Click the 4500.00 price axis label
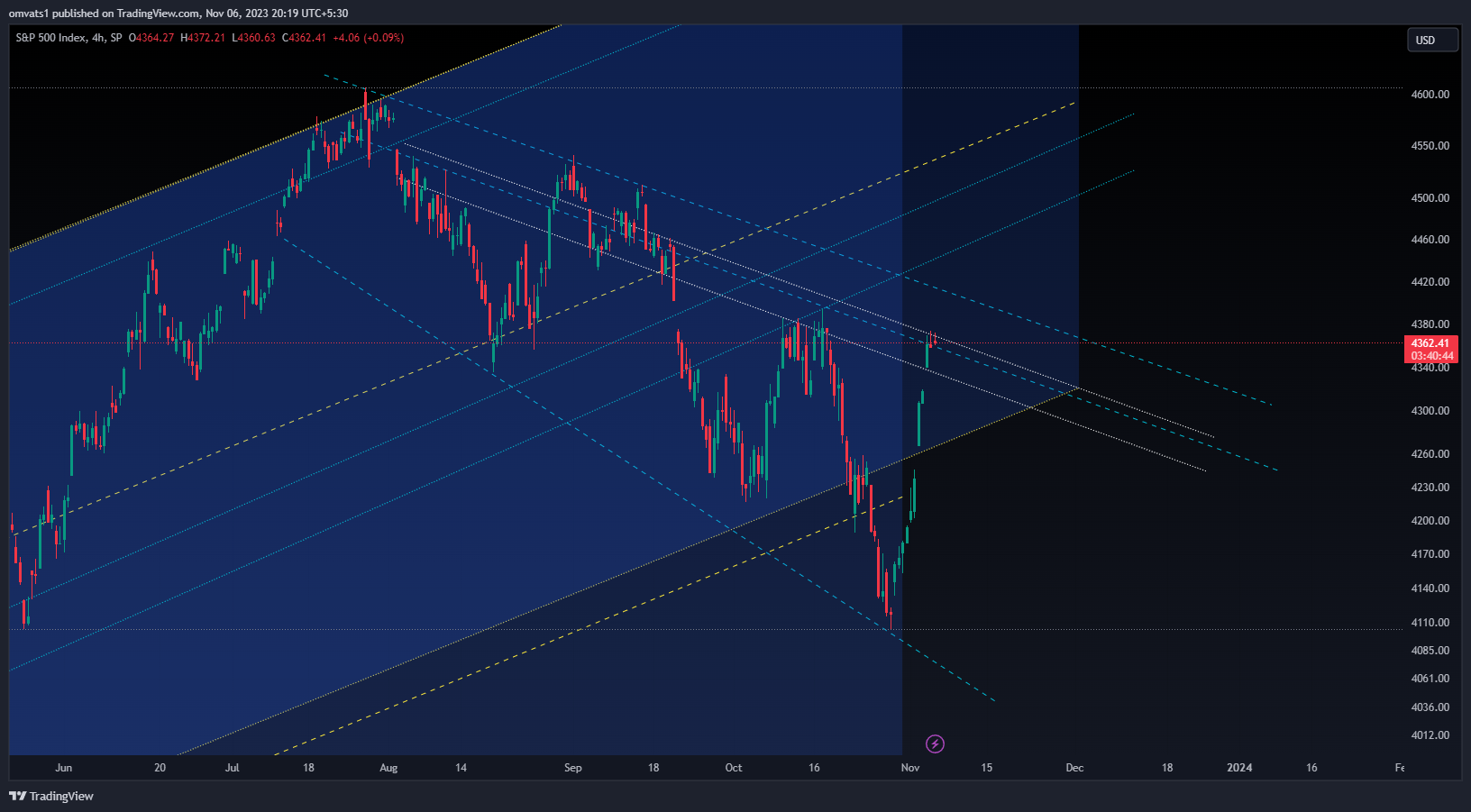This screenshot has height=812, width=1471. tap(1430, 198)
